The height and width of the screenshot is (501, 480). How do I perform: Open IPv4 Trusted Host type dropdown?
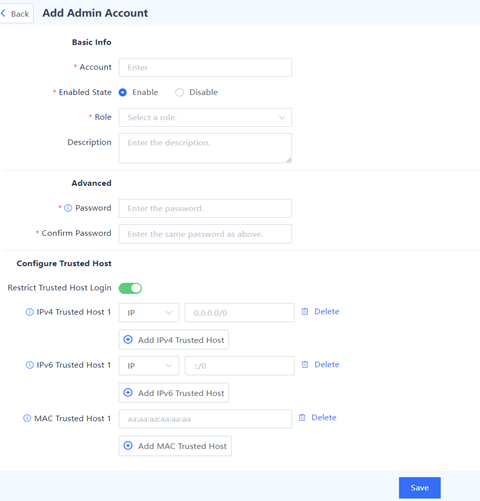149,313
